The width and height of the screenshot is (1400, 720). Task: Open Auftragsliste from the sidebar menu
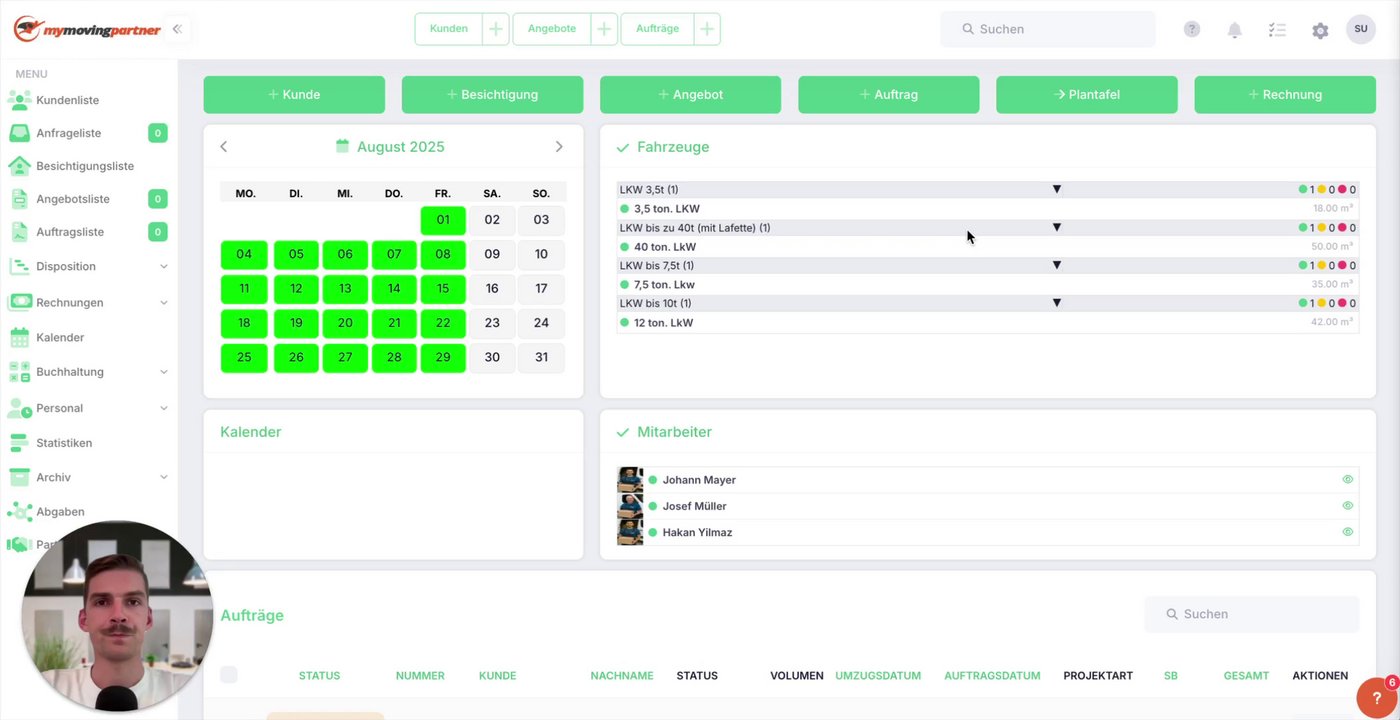pyautogui.click(x=70, y=232)
